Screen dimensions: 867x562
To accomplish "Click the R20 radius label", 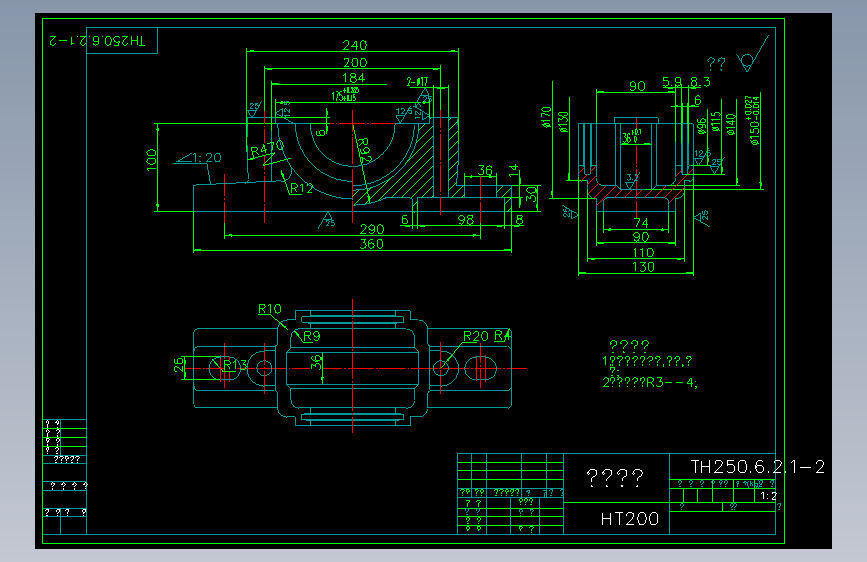I will point(476,336).
